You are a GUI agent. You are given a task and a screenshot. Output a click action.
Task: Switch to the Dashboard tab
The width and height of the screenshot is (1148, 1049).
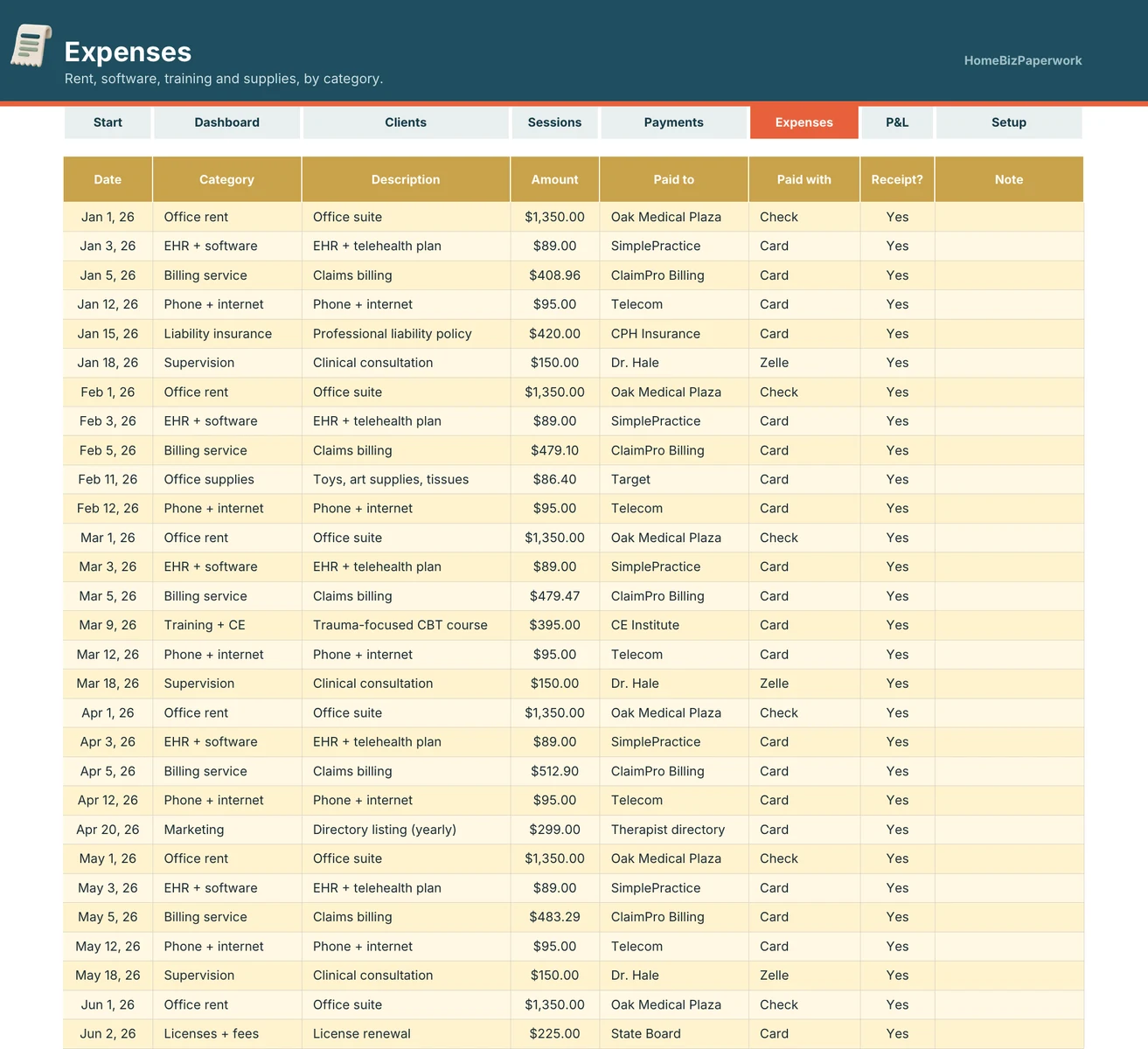(x=227, y=122)
